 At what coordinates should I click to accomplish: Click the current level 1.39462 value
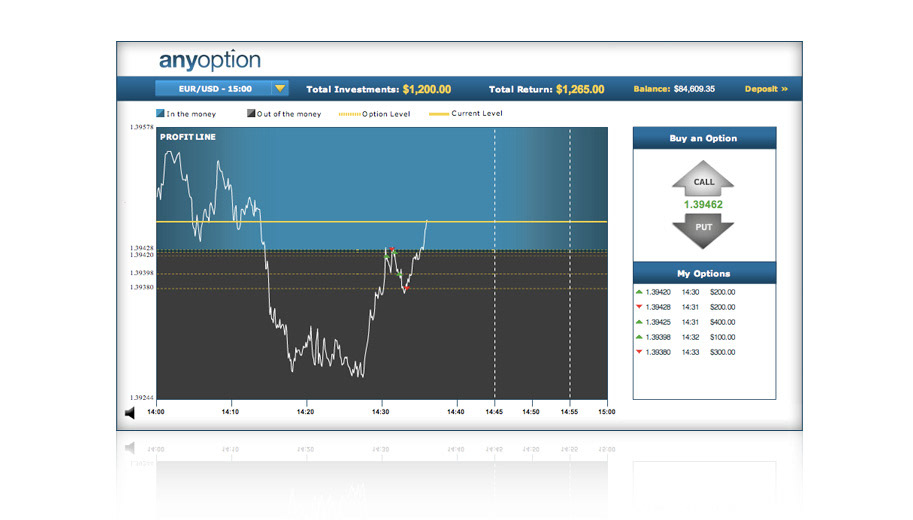[703, 204]
